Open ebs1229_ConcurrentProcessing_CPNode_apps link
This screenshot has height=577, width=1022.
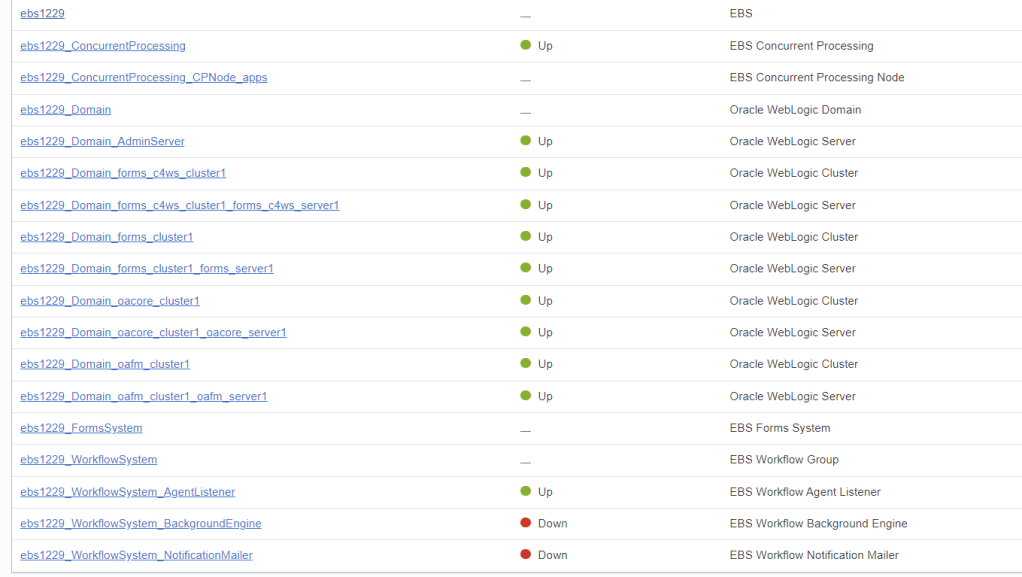point(143,78)
